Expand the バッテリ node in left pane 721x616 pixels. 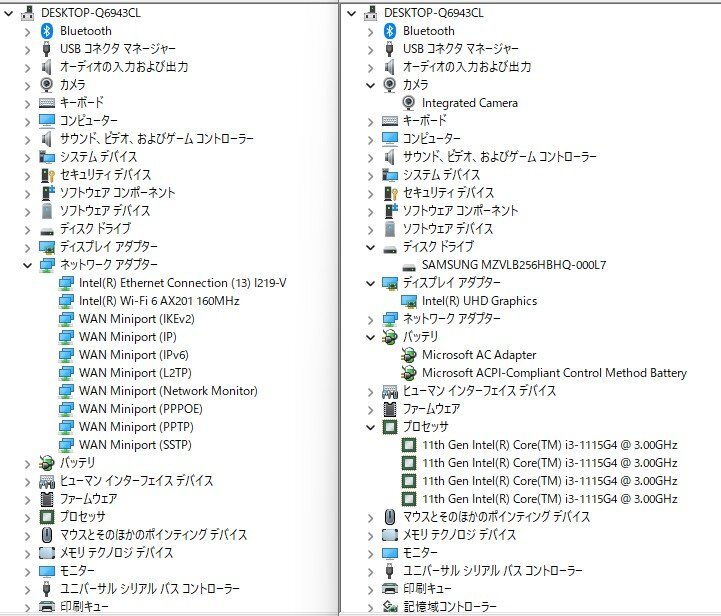point(28,464)
